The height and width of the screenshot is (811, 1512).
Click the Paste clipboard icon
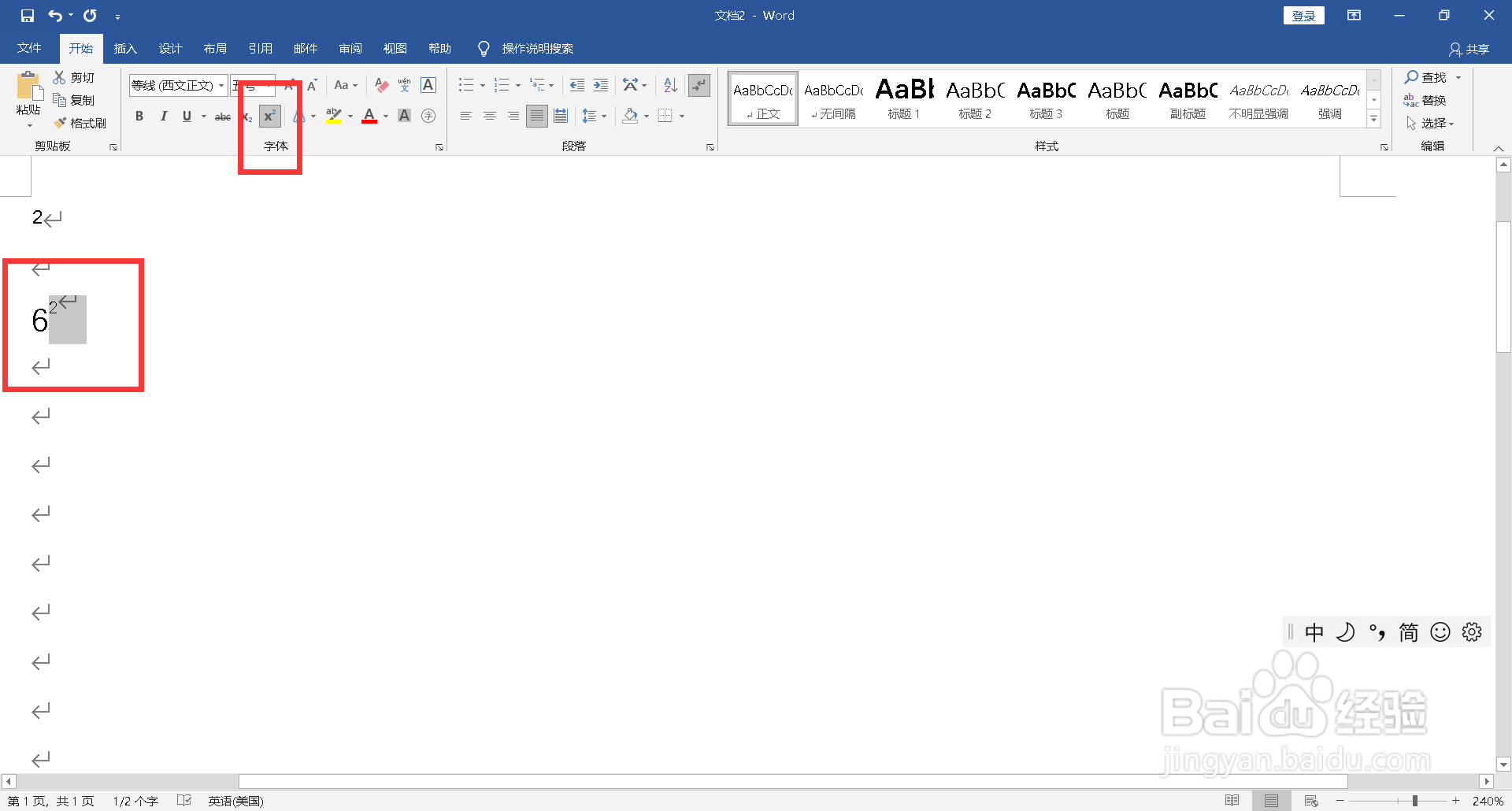28,87
